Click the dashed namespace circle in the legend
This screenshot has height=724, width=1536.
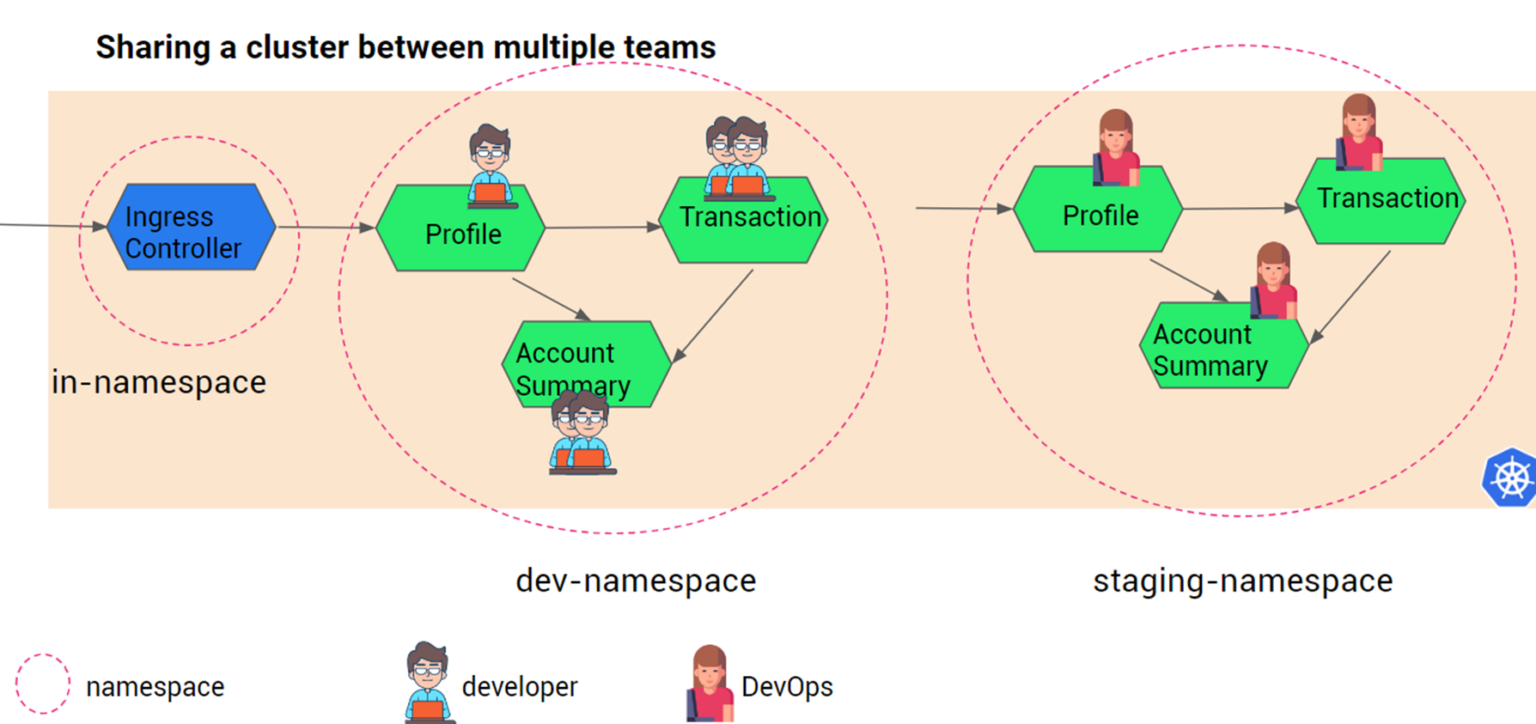pos(43,685)
